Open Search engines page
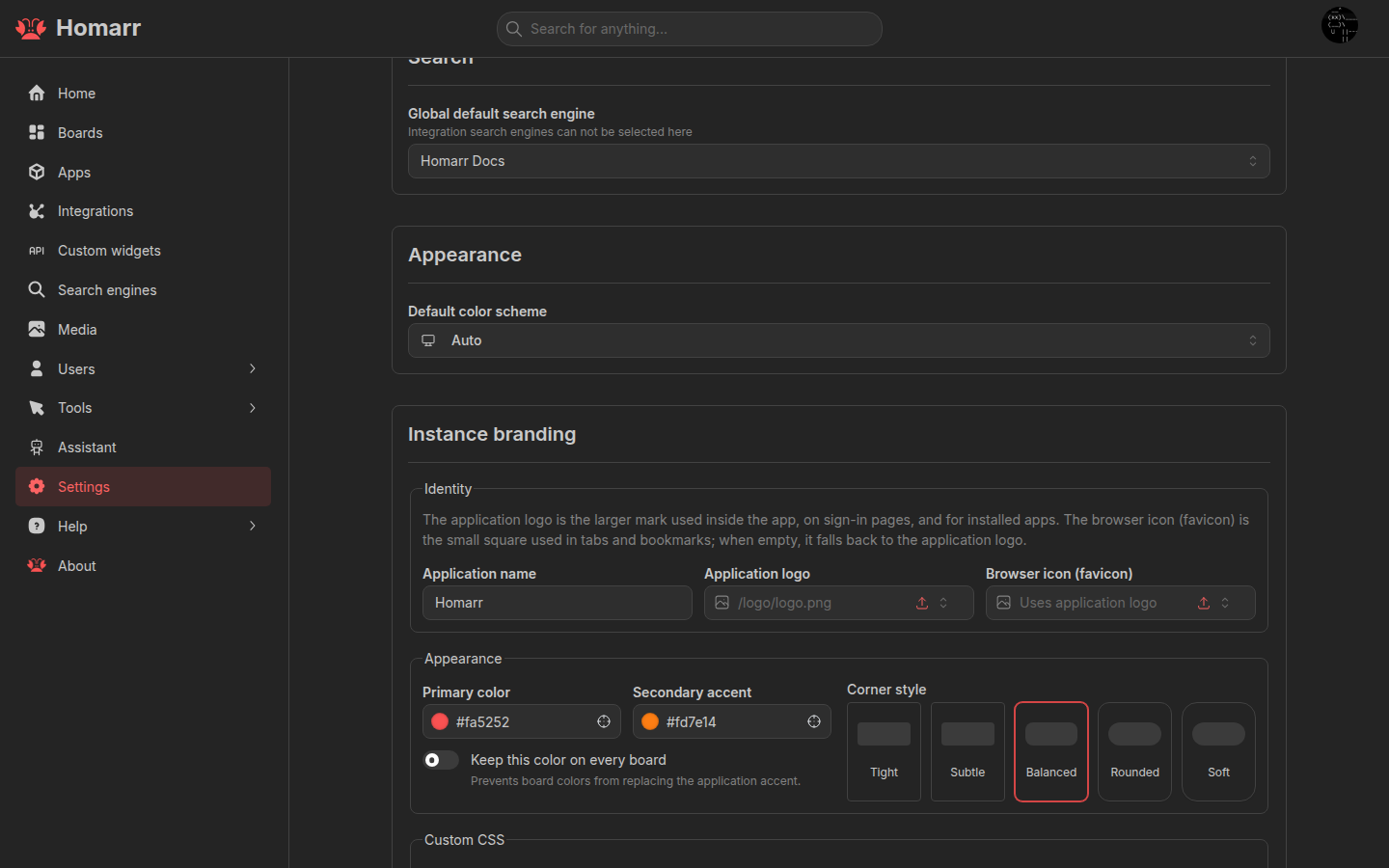This screenshot has height=868, width=1389. [143, 289]
